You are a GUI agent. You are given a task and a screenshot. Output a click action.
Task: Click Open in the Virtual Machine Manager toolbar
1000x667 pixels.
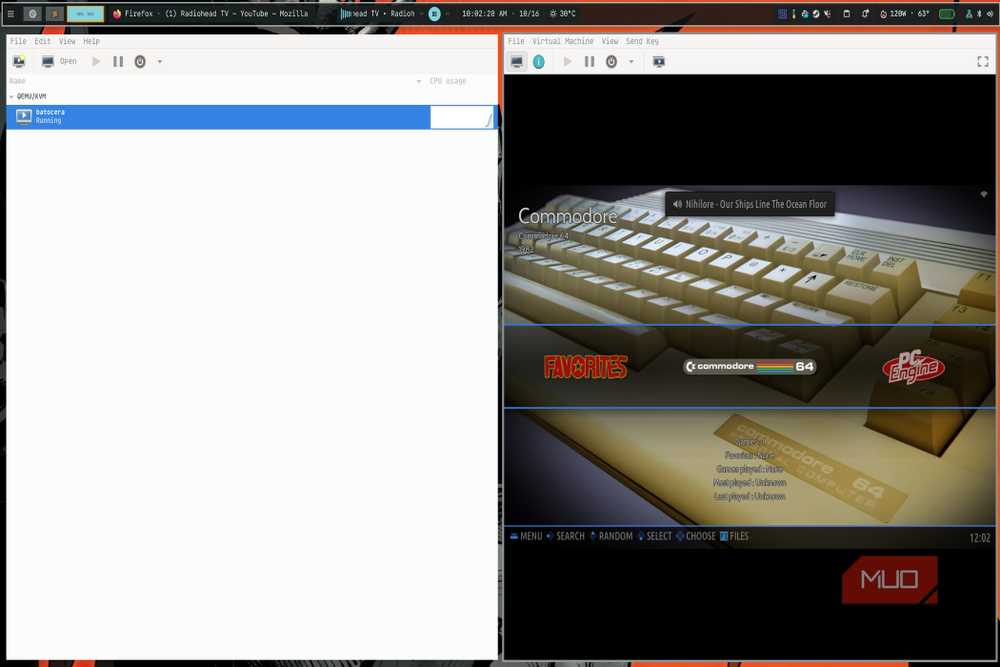(x=59, y=61)
